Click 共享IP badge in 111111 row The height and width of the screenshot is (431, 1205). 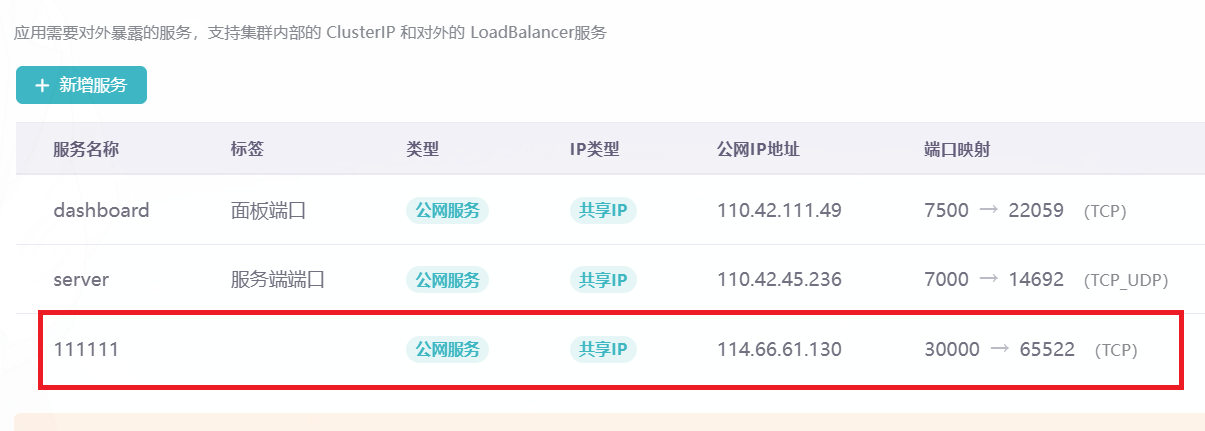click(x=603, y=350)
